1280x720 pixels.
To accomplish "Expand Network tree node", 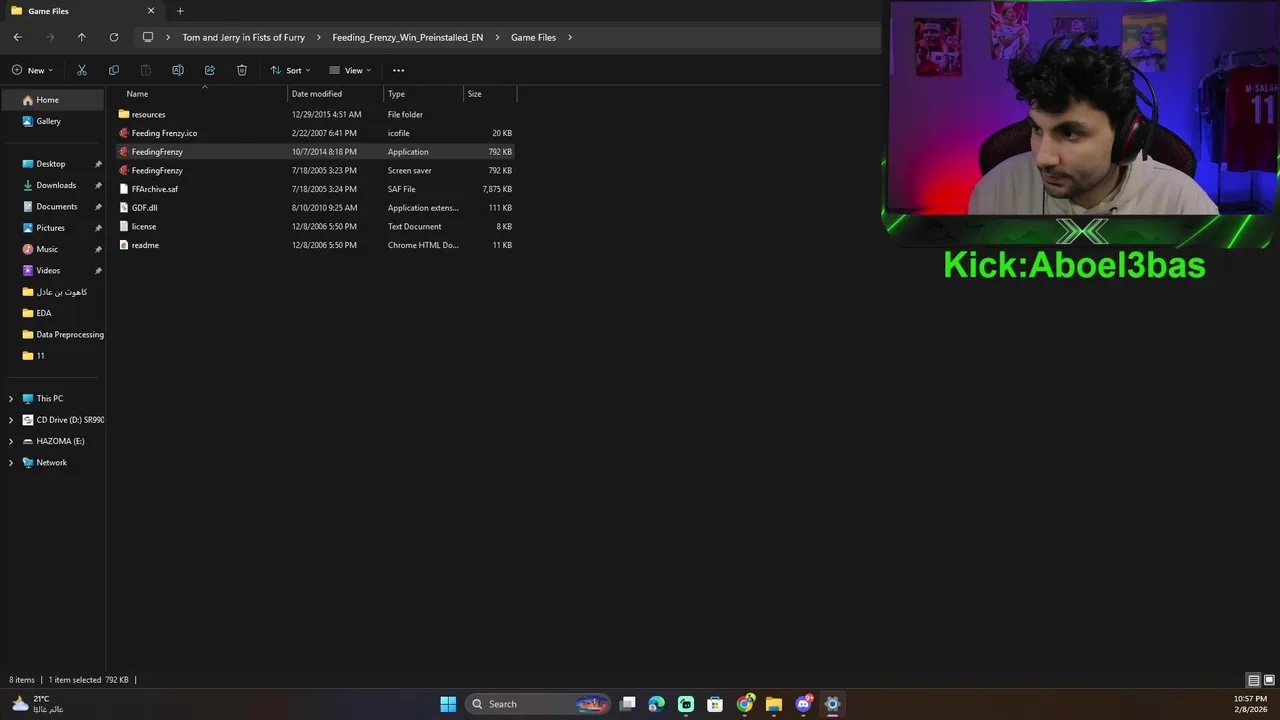I will [x=11, y=462].
